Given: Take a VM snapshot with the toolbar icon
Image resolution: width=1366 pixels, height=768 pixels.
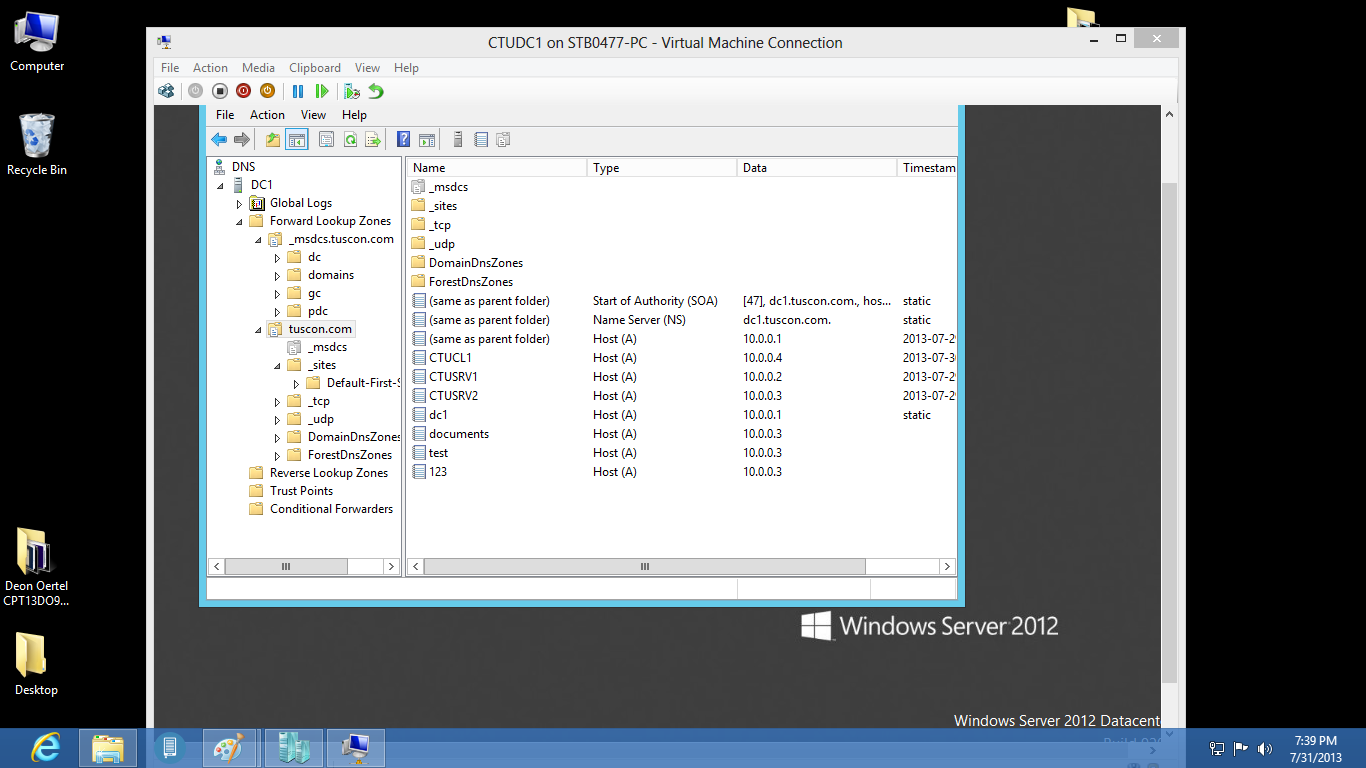Looking at the screenshot, I should 352,91.
